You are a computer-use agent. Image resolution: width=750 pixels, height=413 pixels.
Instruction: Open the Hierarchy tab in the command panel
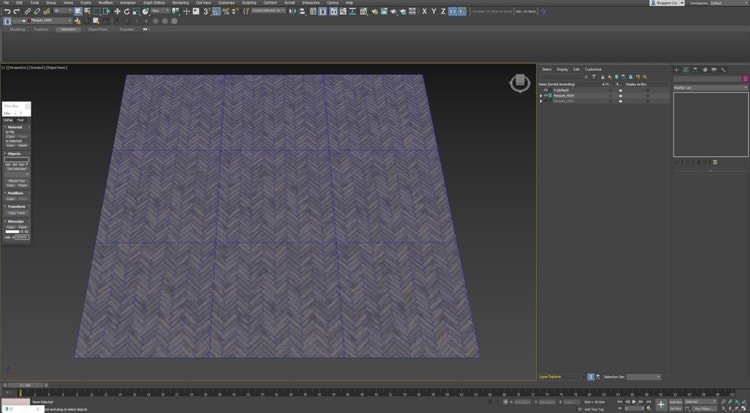tap(696, 69)
